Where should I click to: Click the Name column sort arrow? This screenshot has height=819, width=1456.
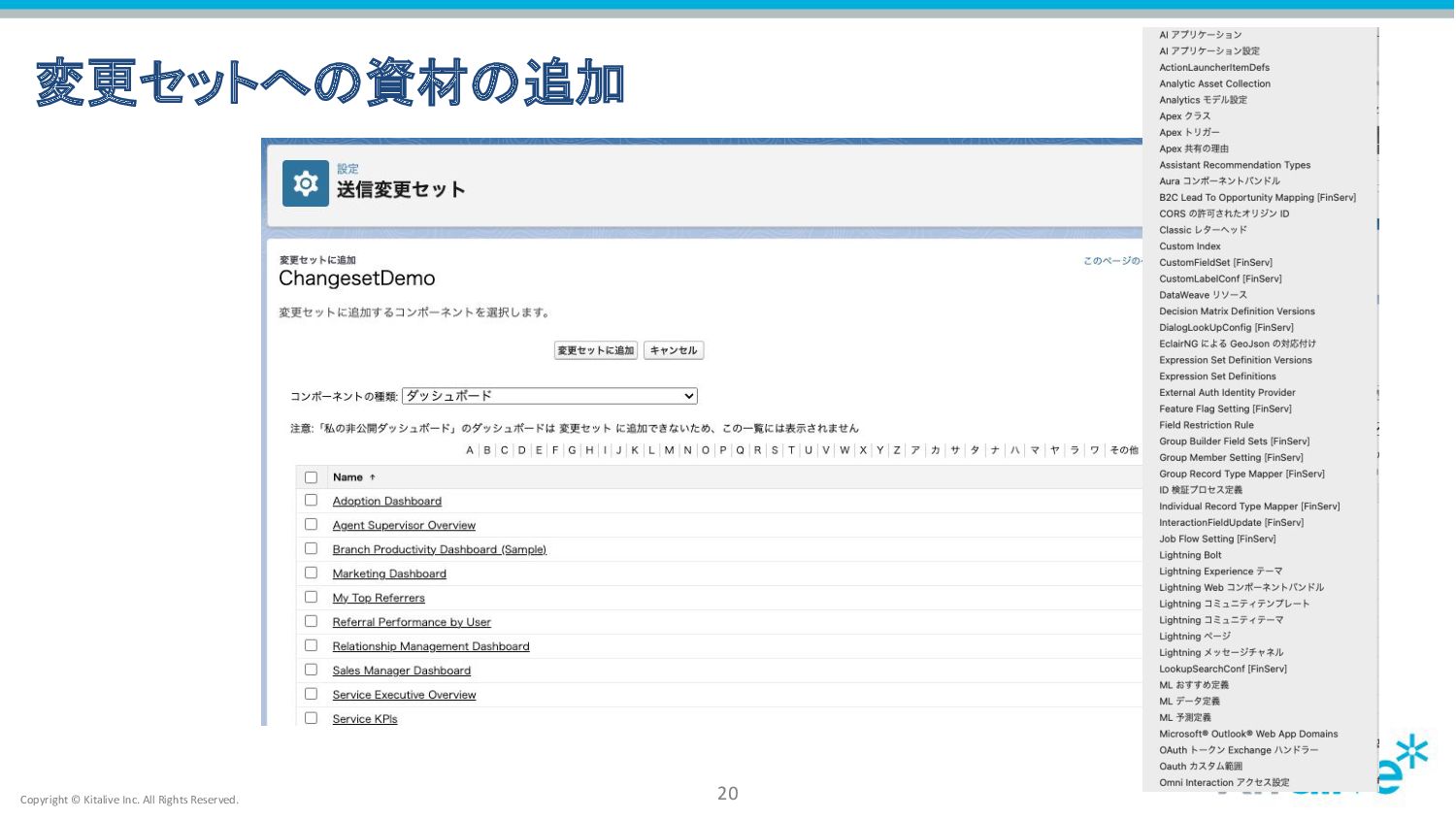point(373,477)
